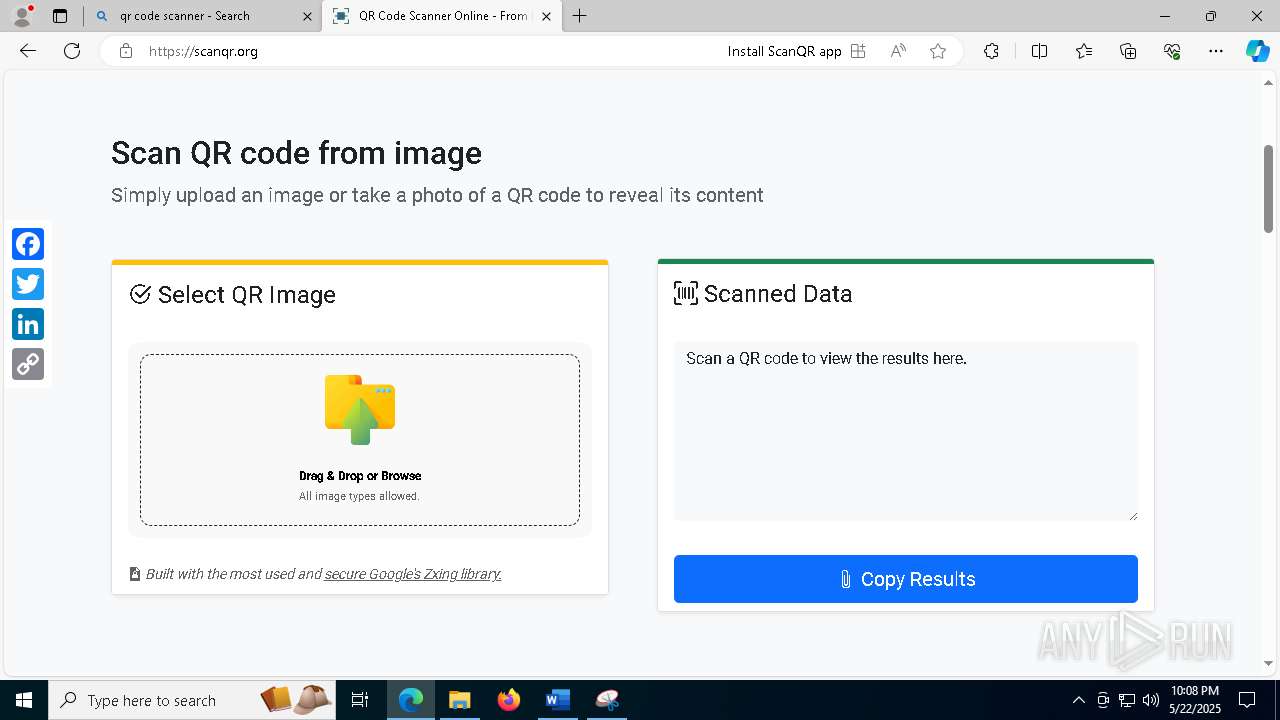Viewport: 1280px width, 720px height.
Task: Open Task View on taskbar
Action: (360, 700)
